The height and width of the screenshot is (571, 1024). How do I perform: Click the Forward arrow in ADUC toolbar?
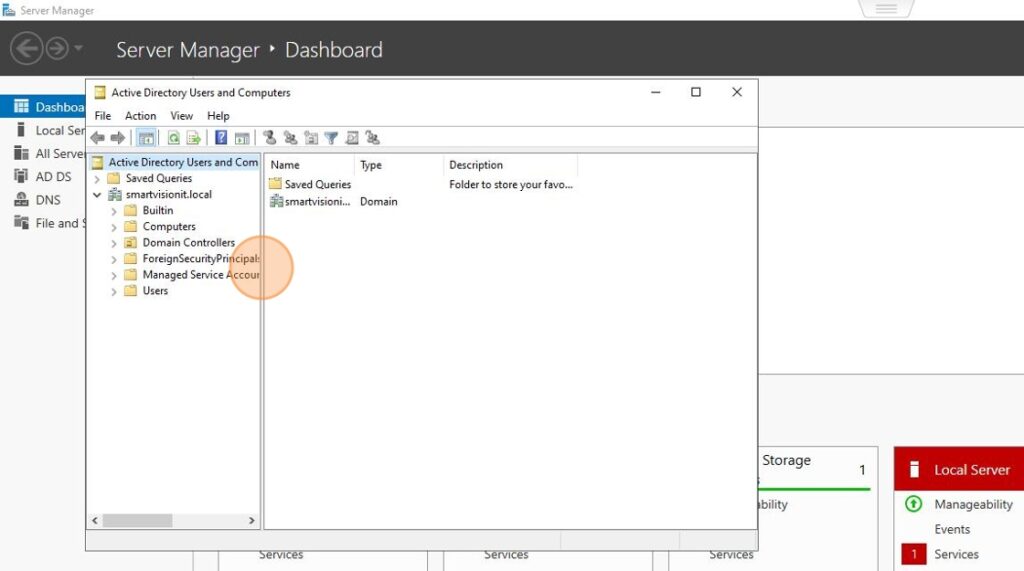(118, 138)
